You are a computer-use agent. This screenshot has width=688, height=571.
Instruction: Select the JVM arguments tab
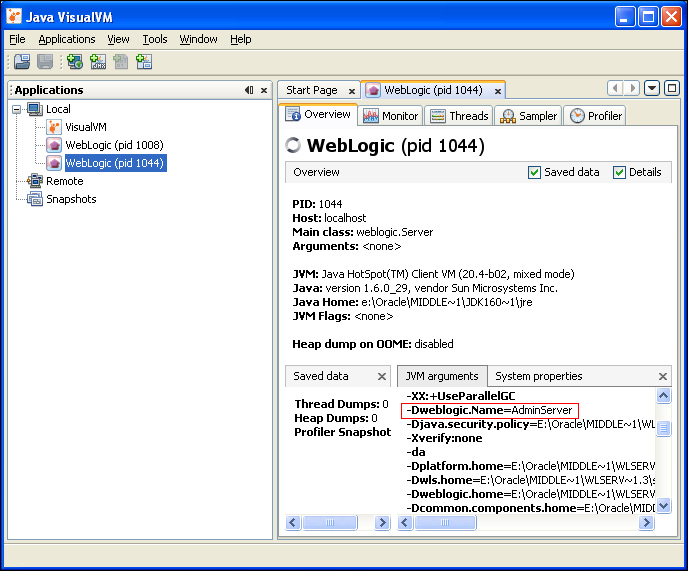[x=442, y=376]
